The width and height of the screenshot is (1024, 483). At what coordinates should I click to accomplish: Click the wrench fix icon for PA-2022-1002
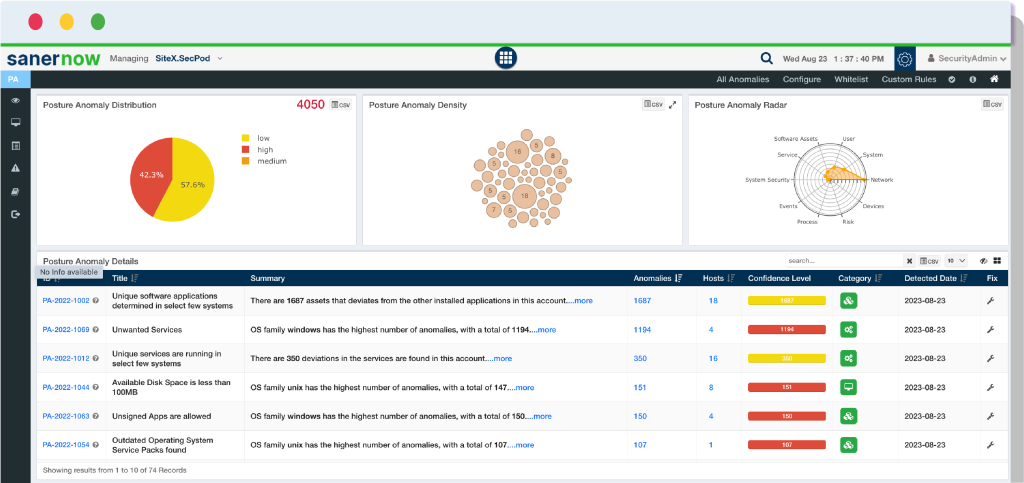(x=990, y=301)
